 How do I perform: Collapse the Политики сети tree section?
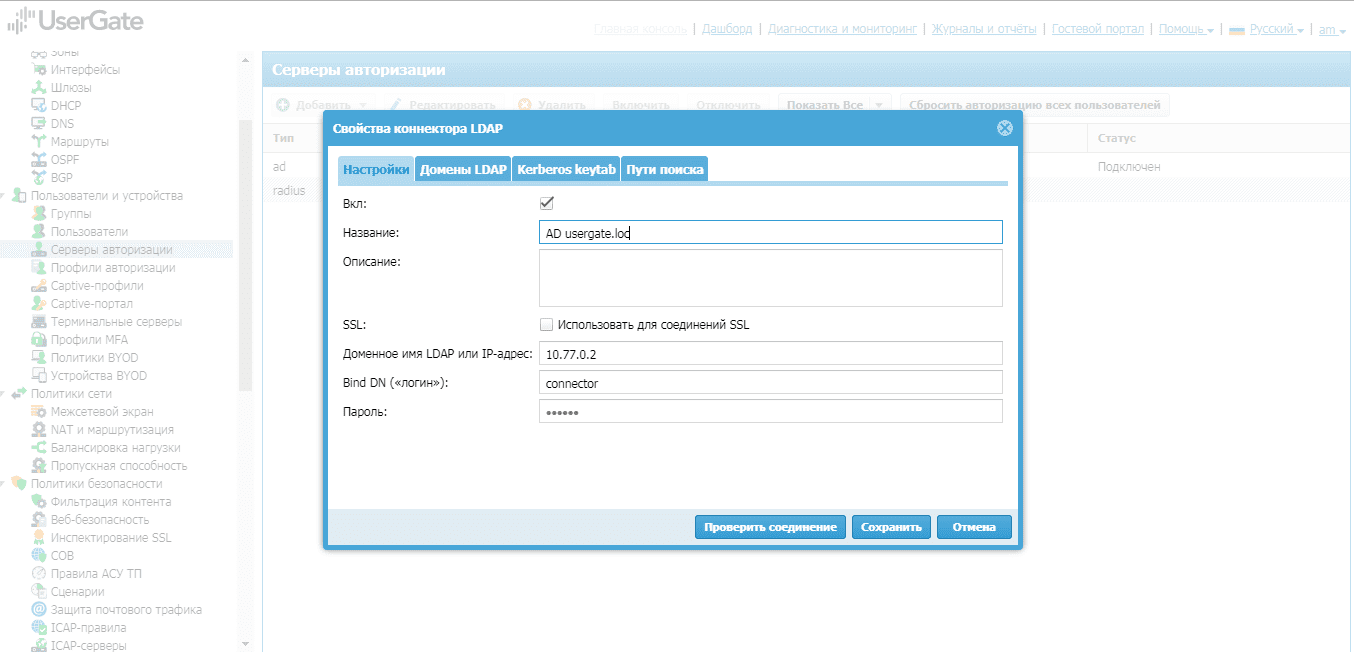click(4, 394)
